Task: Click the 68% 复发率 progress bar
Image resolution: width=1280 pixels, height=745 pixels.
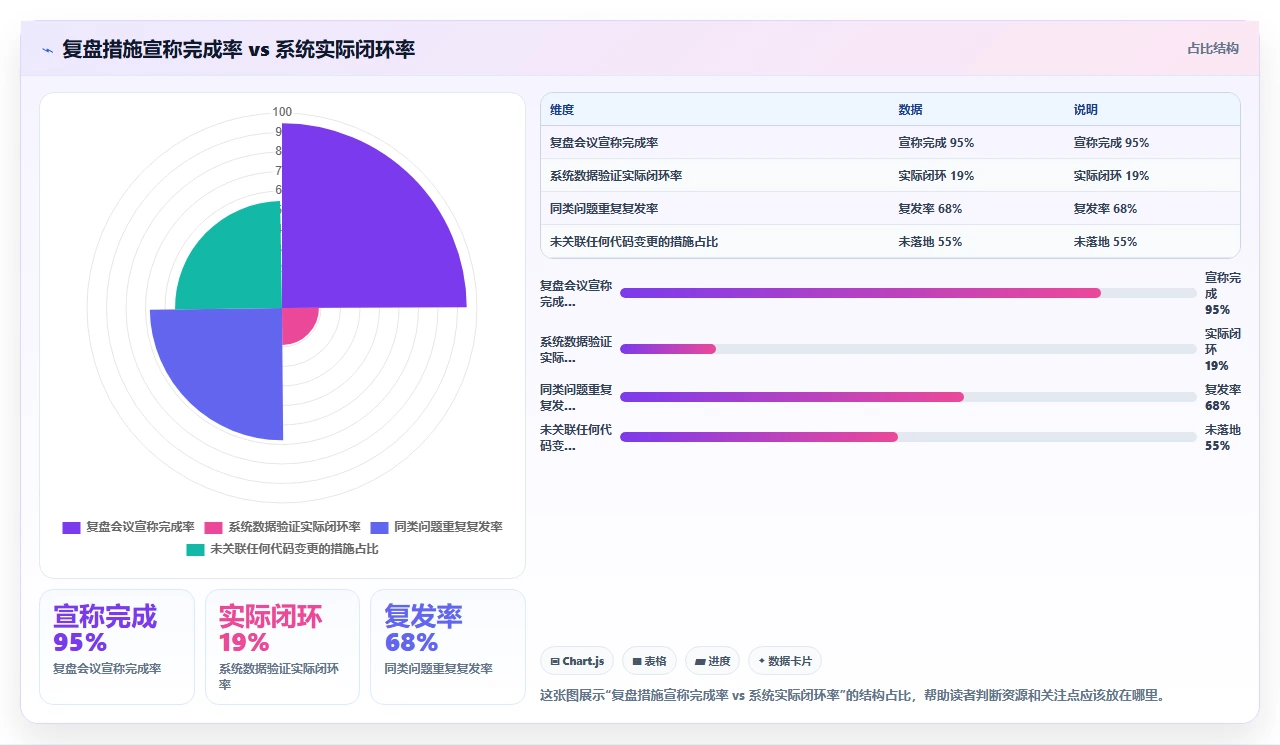Action: [908, 397]
